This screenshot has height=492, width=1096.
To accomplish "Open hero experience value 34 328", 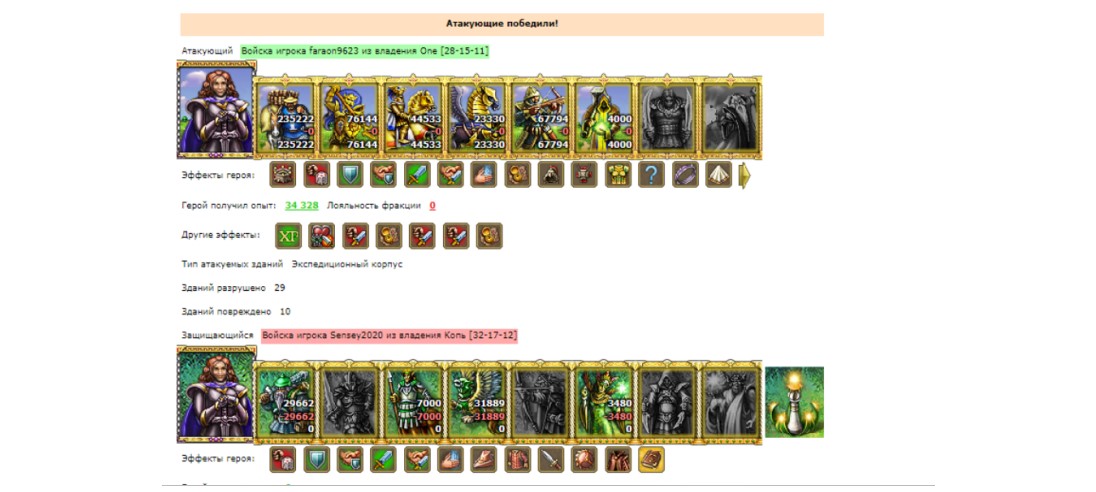I will [301, 205].
